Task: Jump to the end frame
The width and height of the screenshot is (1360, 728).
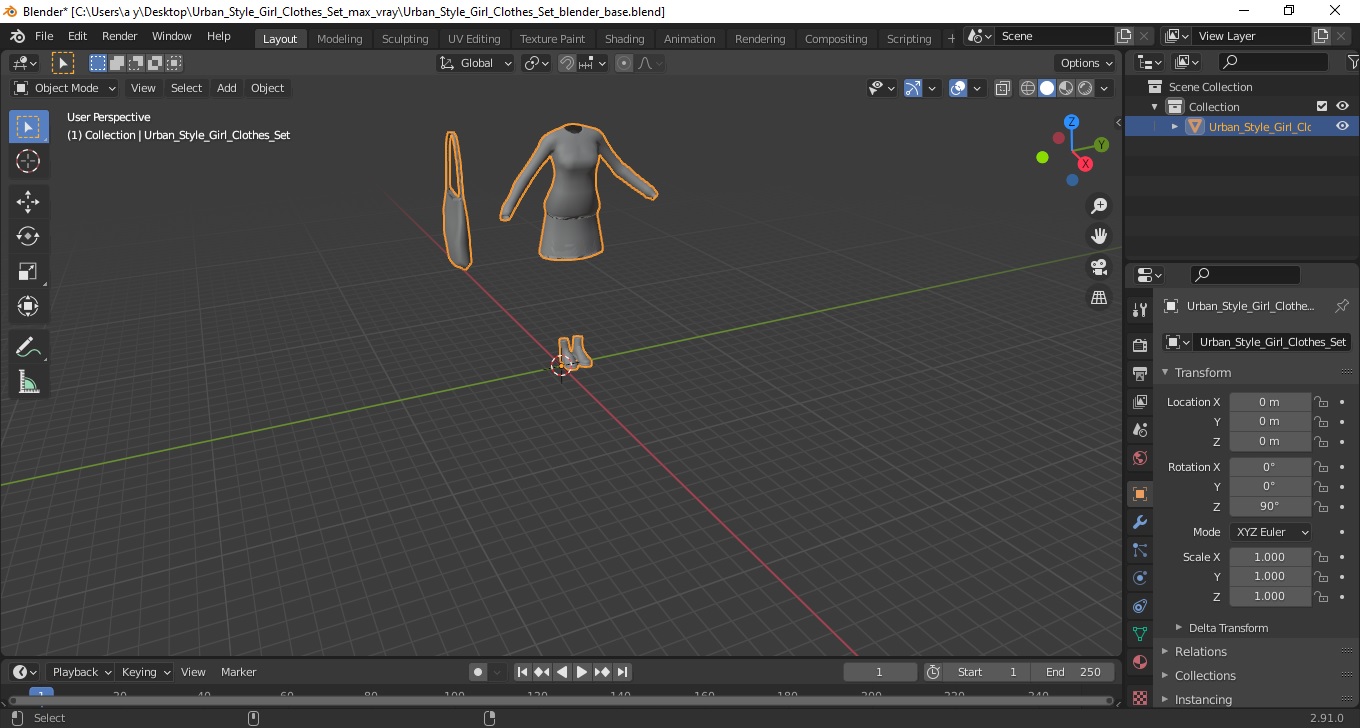Action: click(622, 672)
